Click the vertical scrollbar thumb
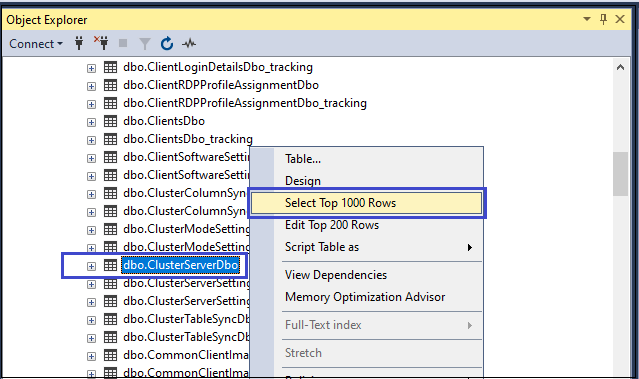639x379 pixels. 620,174
